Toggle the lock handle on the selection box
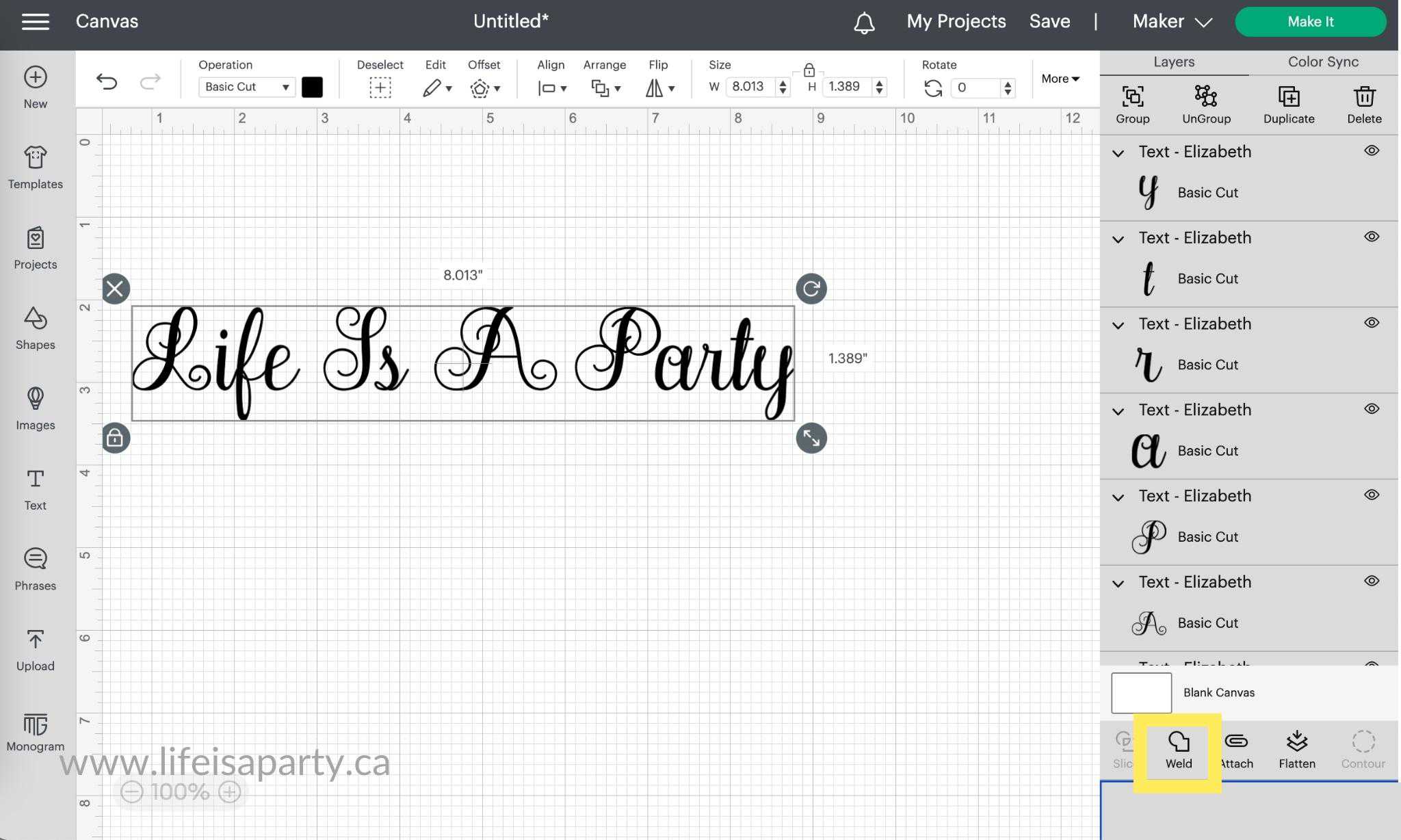The width and height of the screenshot is (1401, 840). tap(115, 438)
